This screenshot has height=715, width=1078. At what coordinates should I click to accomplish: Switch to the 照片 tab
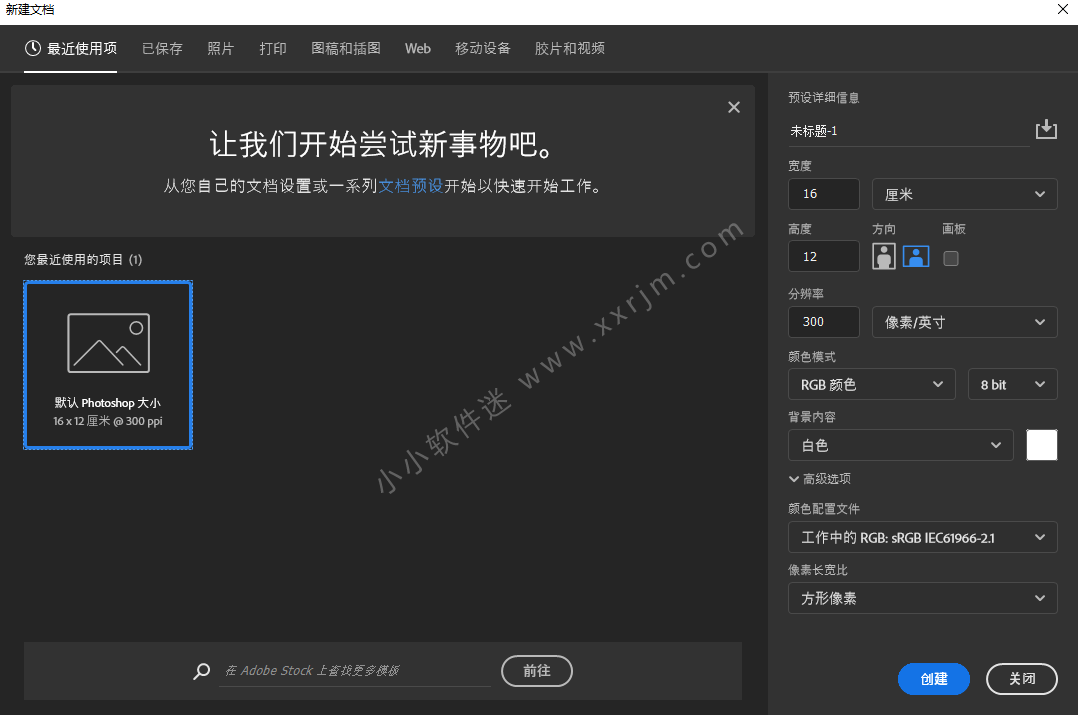click(x=221, y=48)
